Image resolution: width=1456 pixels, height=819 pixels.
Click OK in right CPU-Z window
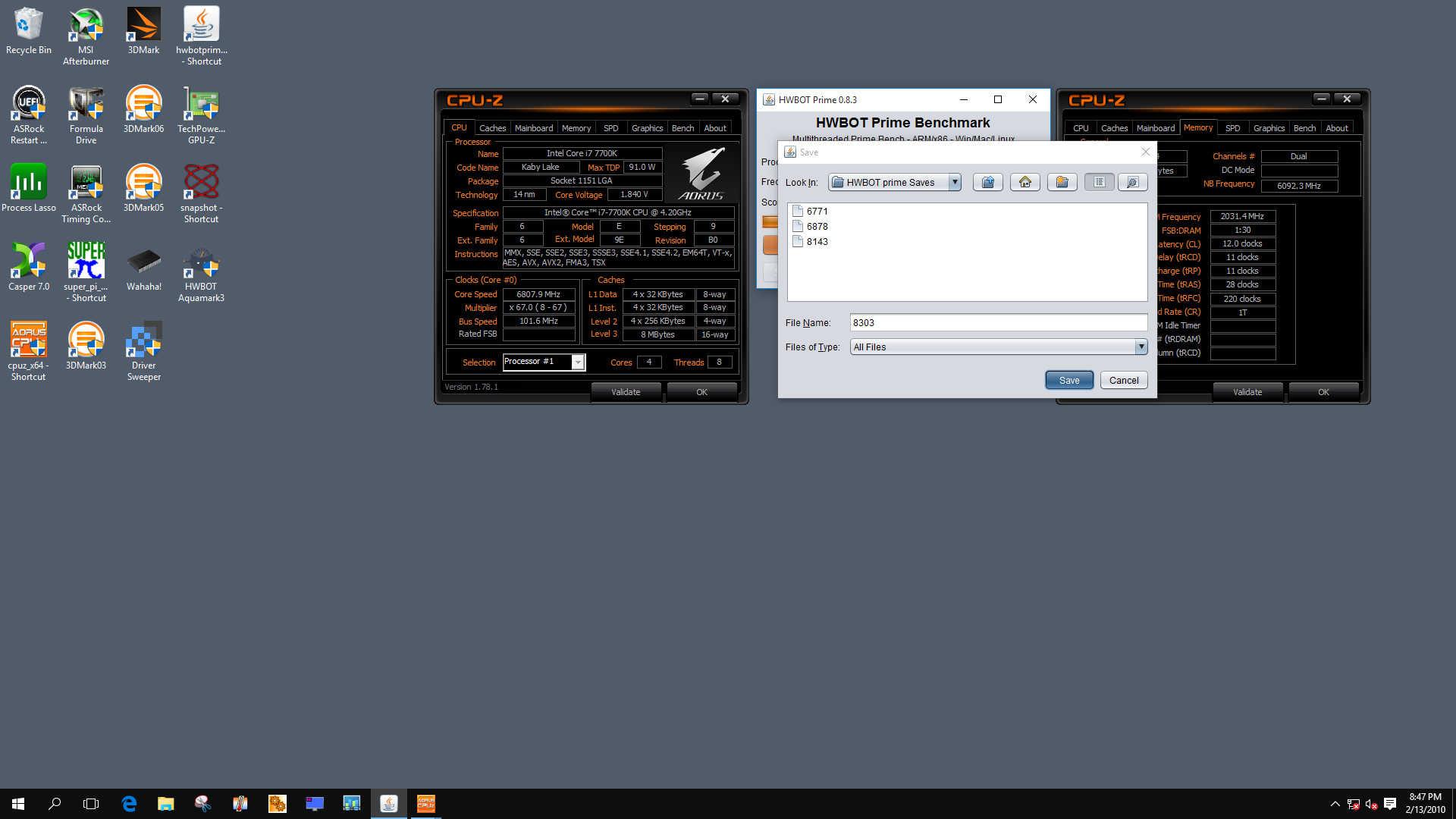point(1323,392)
